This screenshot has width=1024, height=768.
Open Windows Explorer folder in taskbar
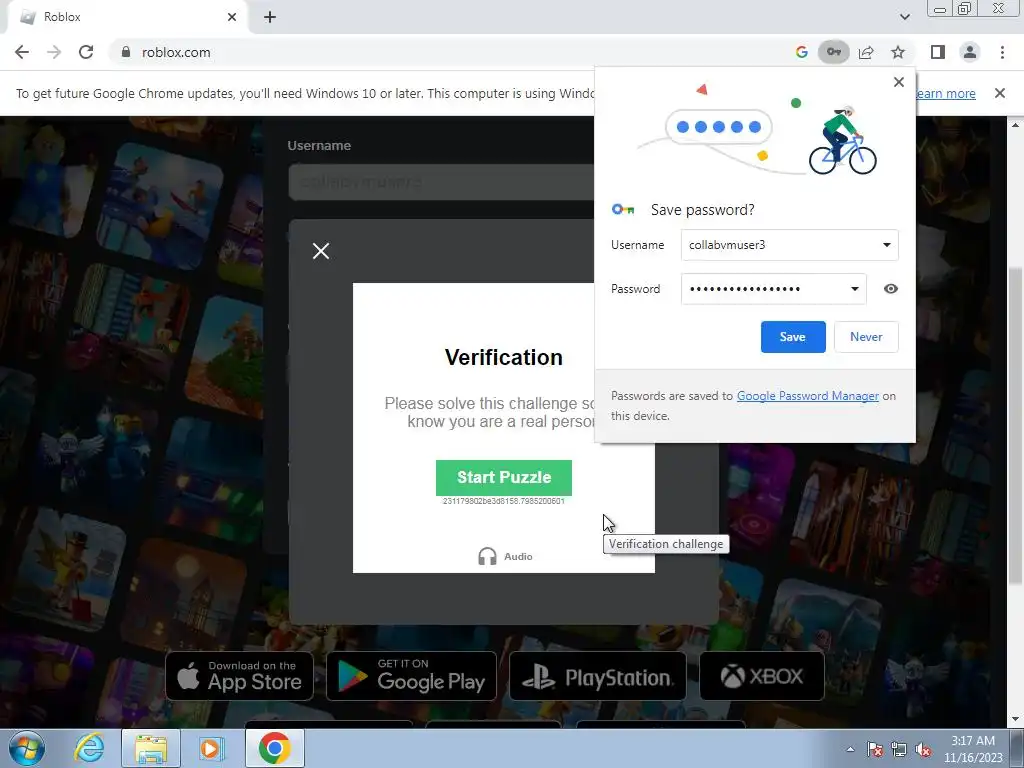click(x=151, y=748)
